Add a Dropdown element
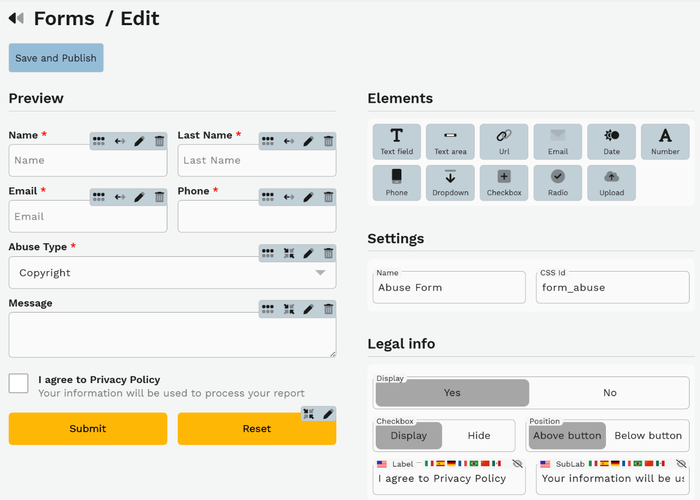This screenshot has height=500, width=700. pyautogui.click(x=450, y=183)
